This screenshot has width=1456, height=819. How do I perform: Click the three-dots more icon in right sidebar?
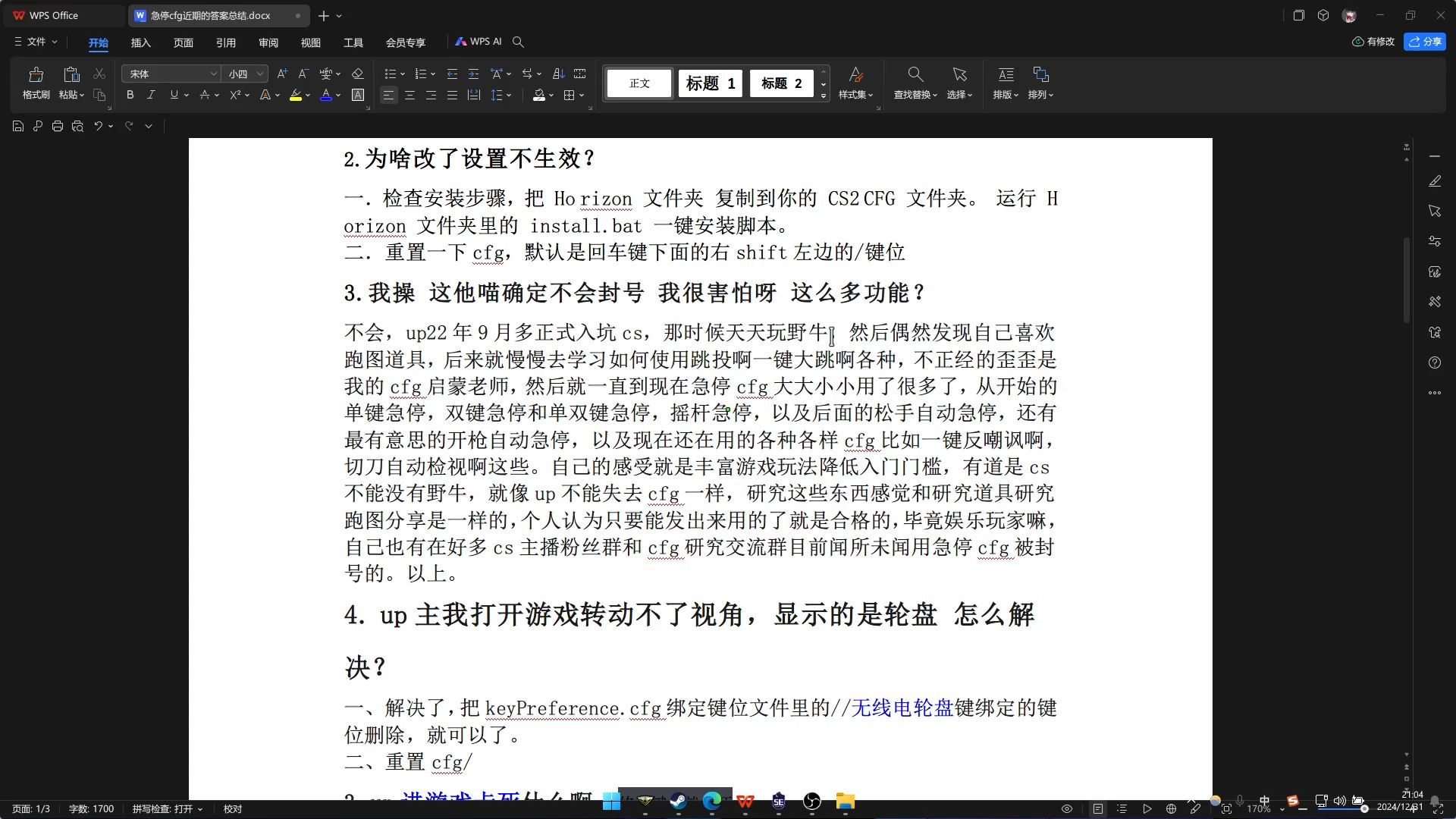click(x=1435, y=393)
